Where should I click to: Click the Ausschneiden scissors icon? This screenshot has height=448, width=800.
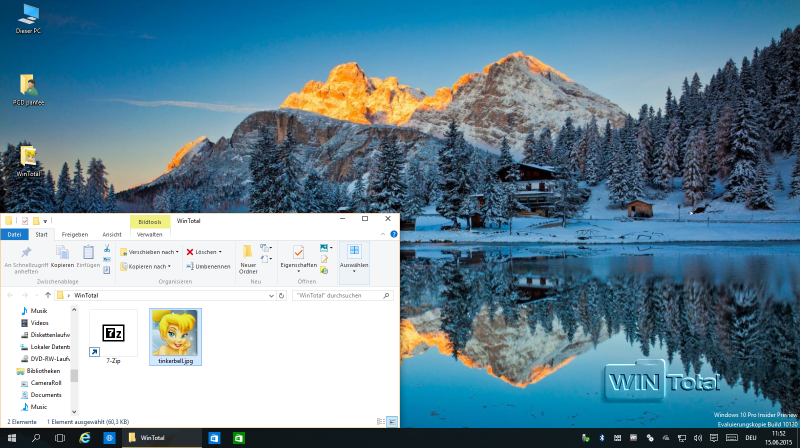(x=107, y=248)
